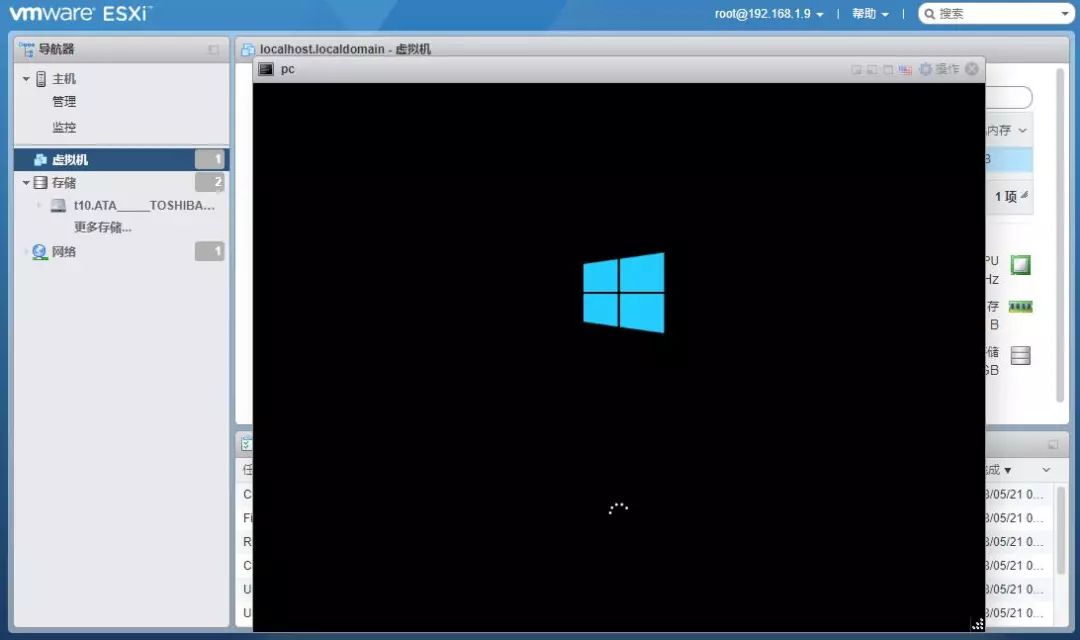Open 更多存储... link

coord(103,227)
